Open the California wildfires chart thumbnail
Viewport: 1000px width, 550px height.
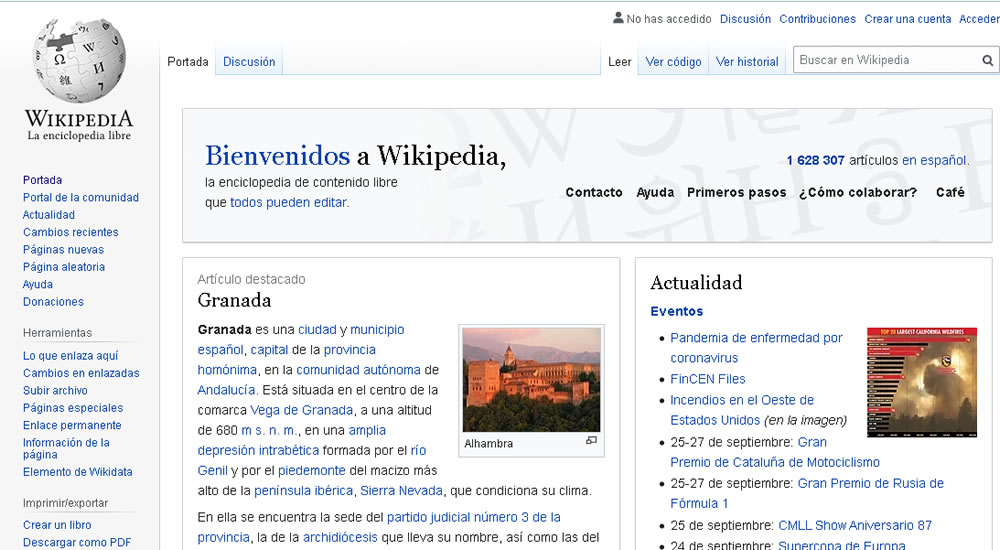[922, 382]
